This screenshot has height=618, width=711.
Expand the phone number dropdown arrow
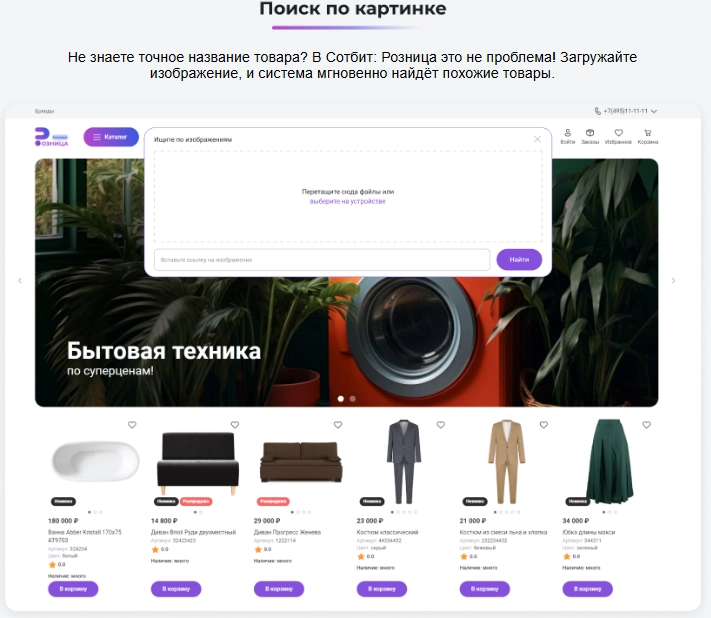coord(654,111)
